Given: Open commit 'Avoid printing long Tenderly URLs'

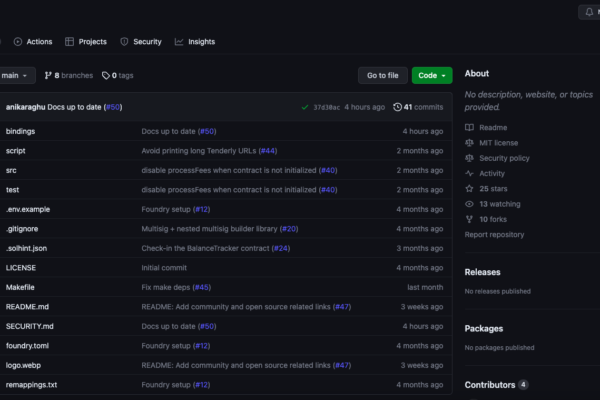Looking at the screenshot, I should point(199,151).
